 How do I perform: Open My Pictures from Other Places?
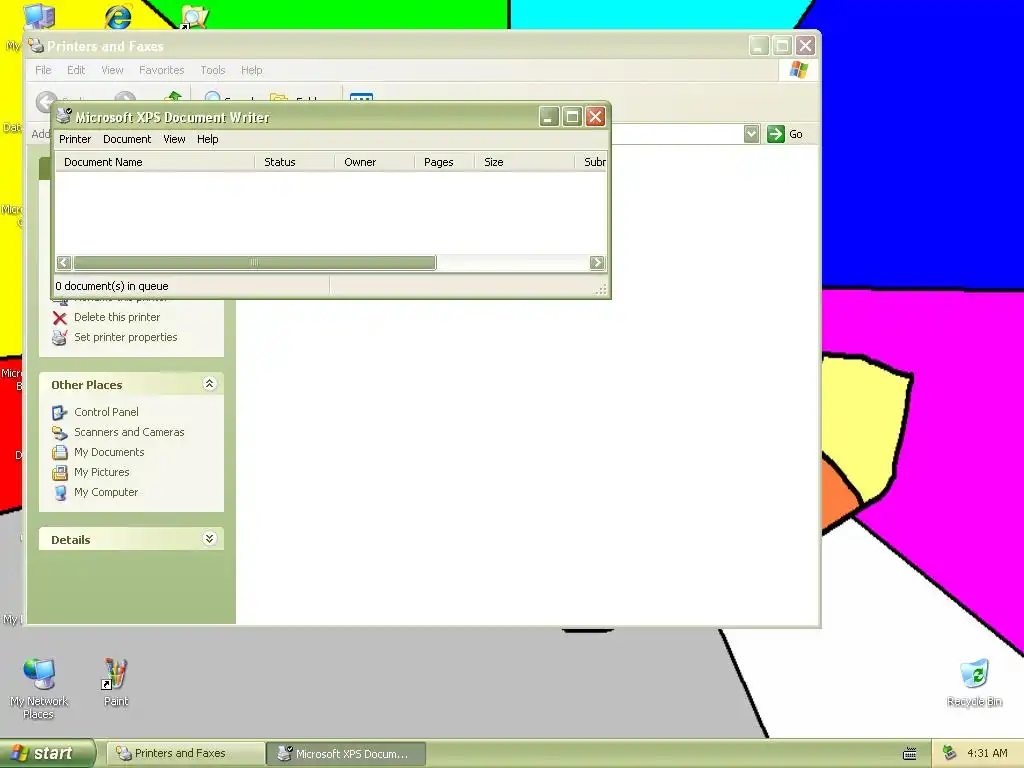pos(102,472)
